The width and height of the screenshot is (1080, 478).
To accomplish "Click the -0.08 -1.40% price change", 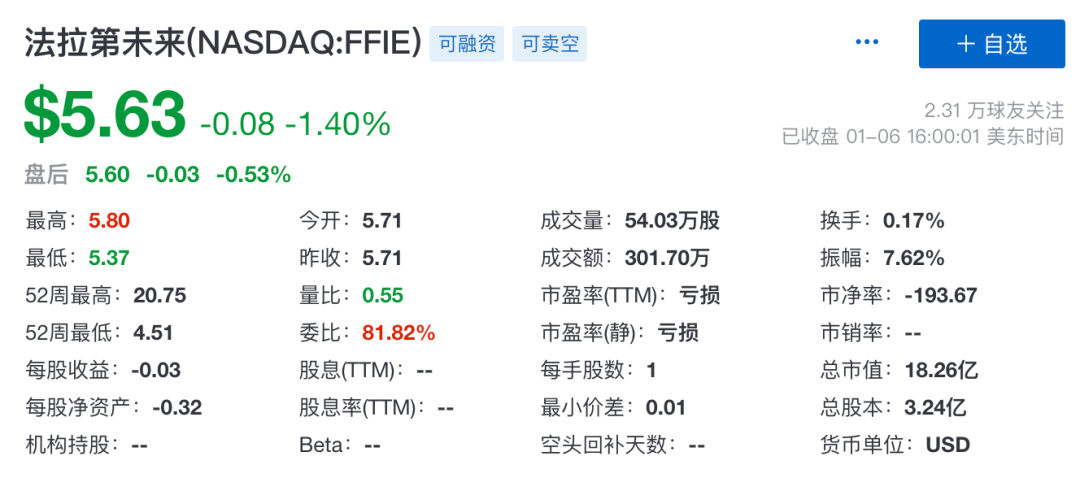I will point(295,124).
